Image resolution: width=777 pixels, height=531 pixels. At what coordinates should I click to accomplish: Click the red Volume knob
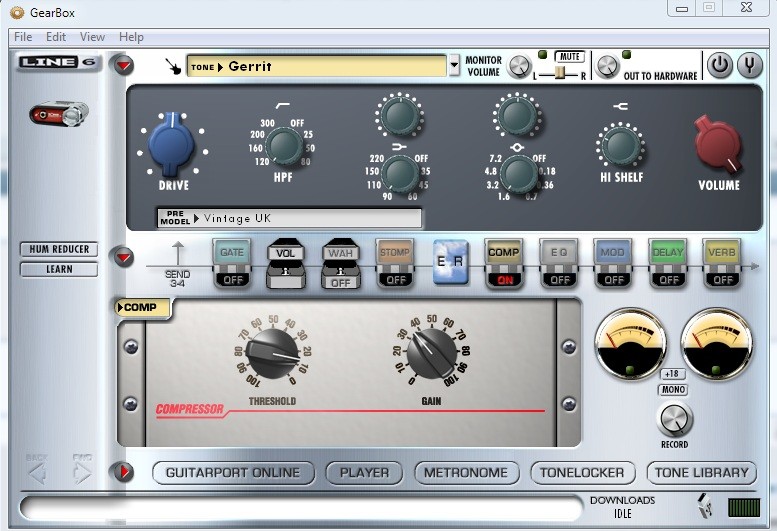click(718, 144)
